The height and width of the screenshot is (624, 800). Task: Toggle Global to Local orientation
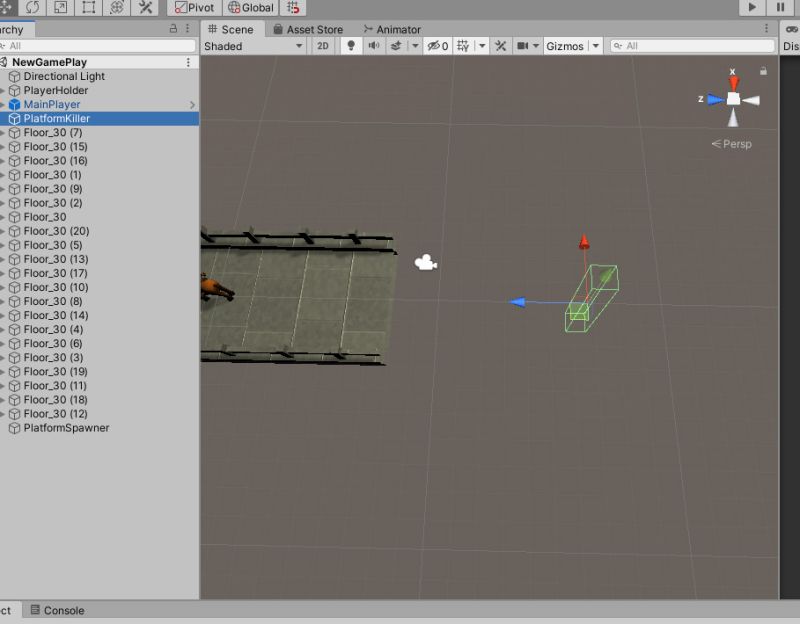(252, 8)
